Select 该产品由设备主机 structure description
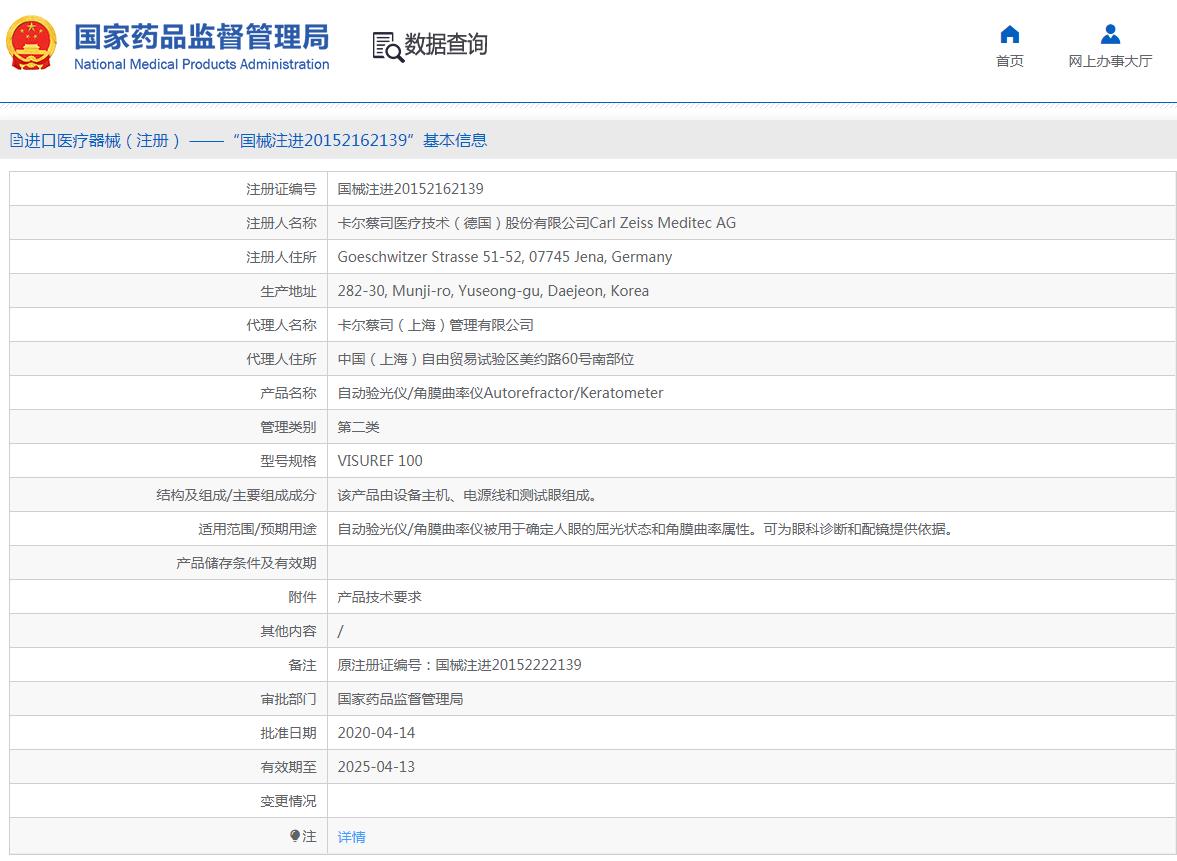1177x861 pixels. coord(467,495)
